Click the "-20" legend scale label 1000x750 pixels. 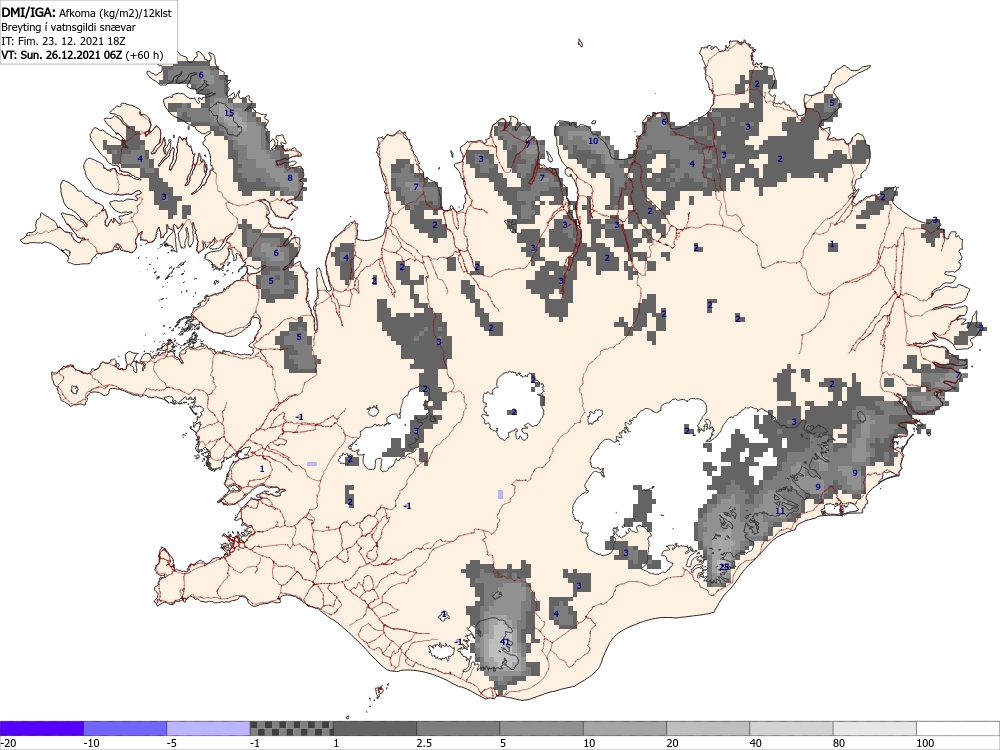[x=8, y=744]
